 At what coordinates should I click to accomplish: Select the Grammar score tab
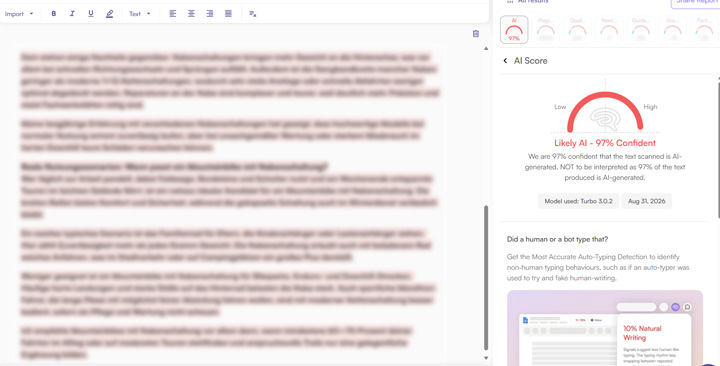(x=672, y=30)
